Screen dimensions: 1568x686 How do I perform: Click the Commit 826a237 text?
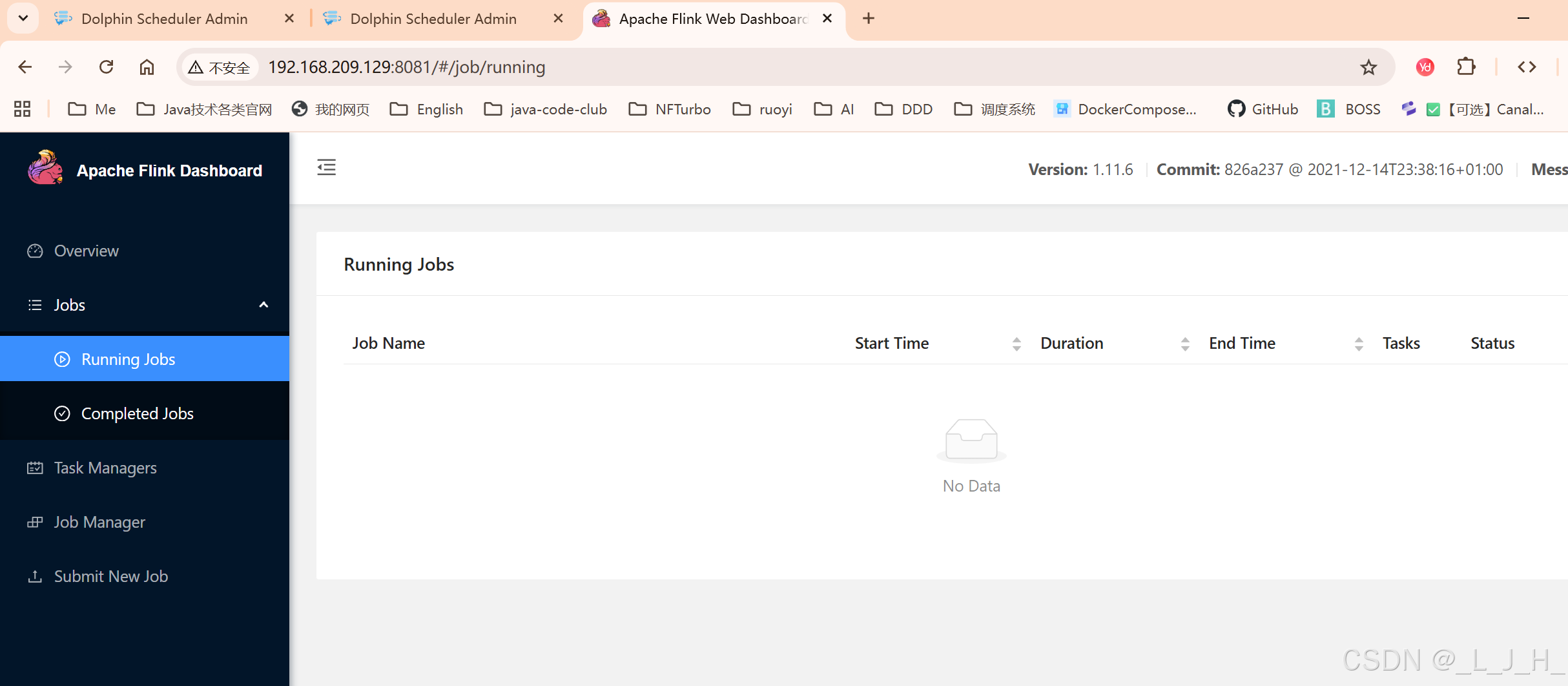(1330, 169)
